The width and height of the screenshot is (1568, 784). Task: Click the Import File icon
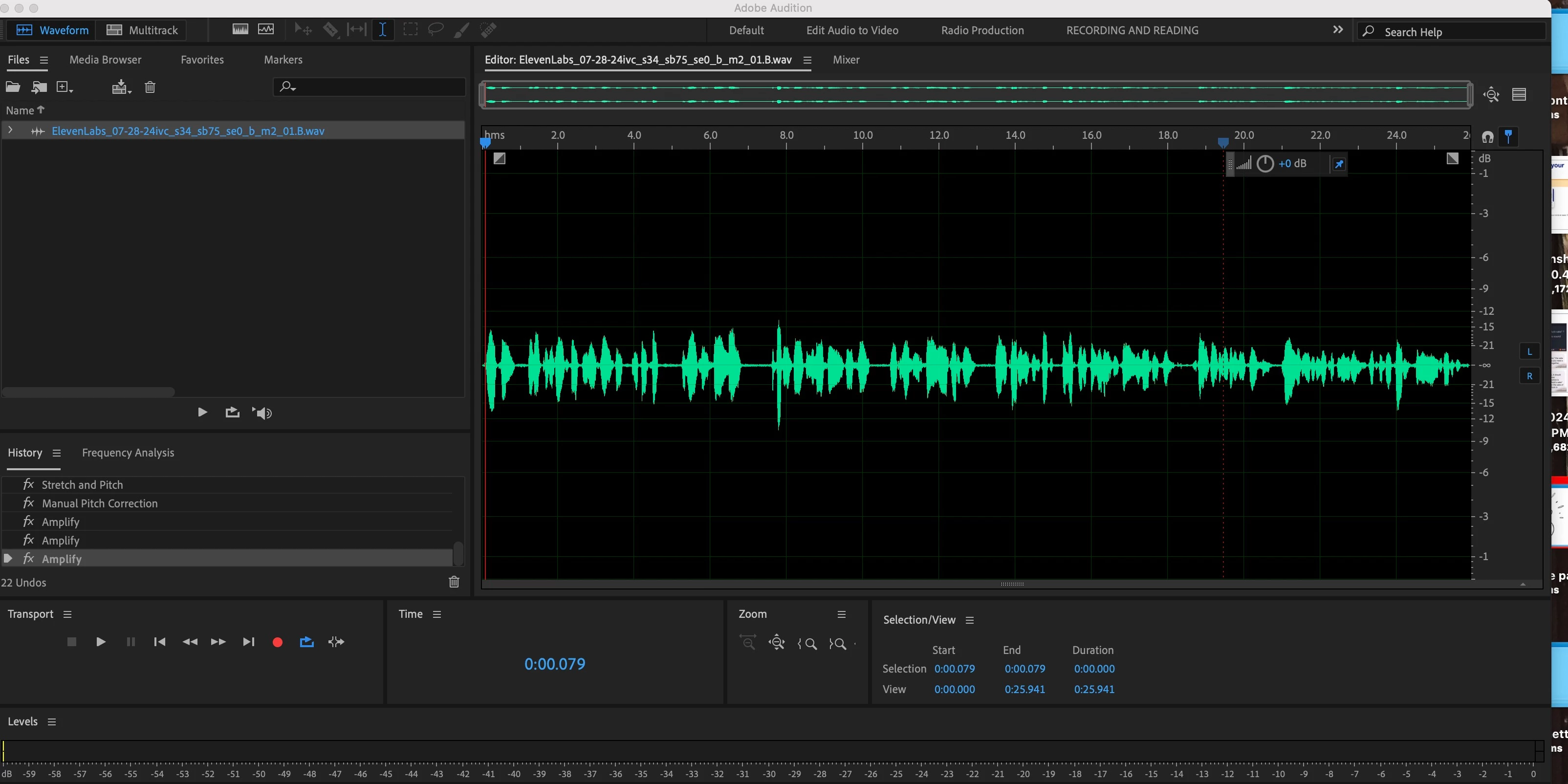[39, 87]
